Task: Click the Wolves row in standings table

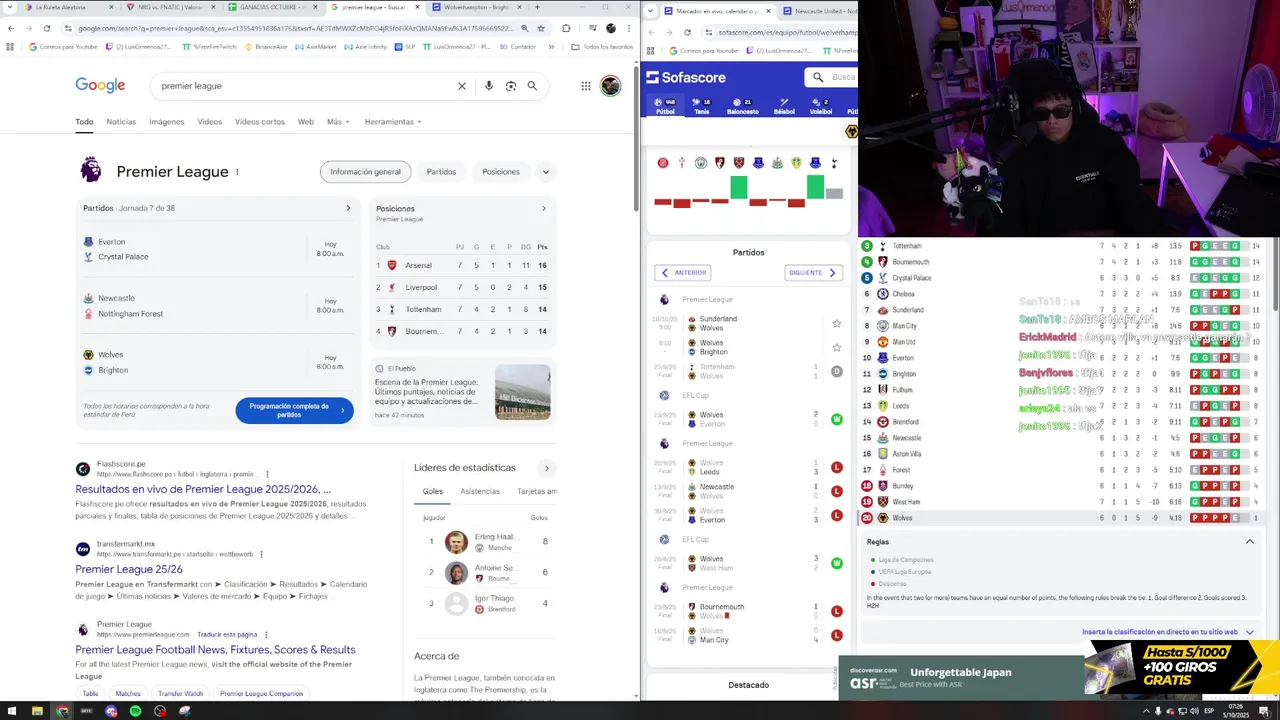Action: 1060,518
